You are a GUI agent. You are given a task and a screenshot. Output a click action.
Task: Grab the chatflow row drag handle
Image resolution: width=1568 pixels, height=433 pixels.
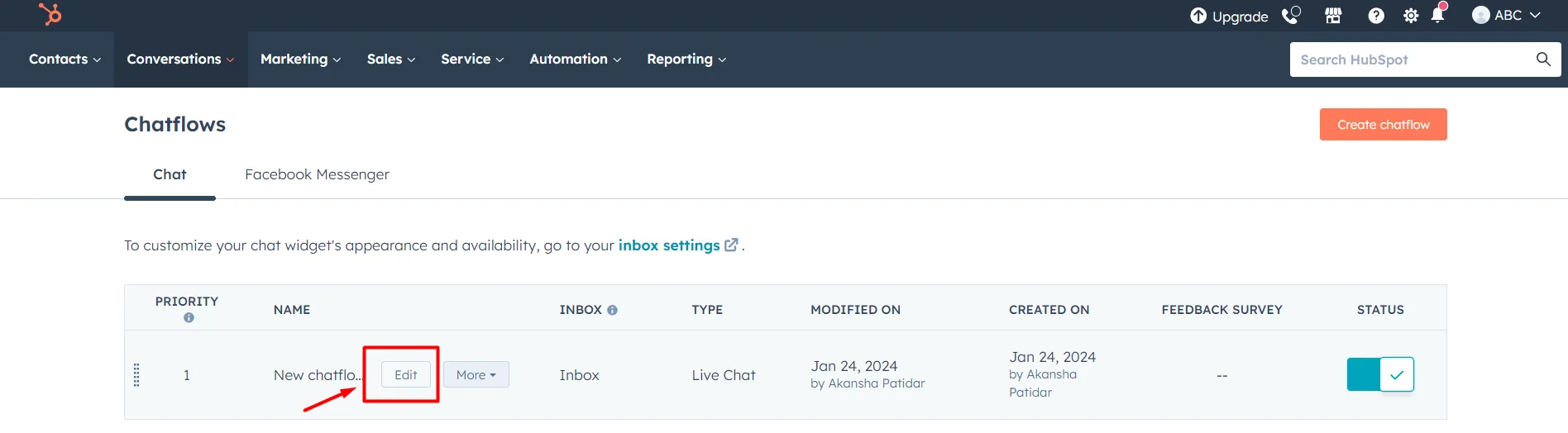click(x=137, y=375)
